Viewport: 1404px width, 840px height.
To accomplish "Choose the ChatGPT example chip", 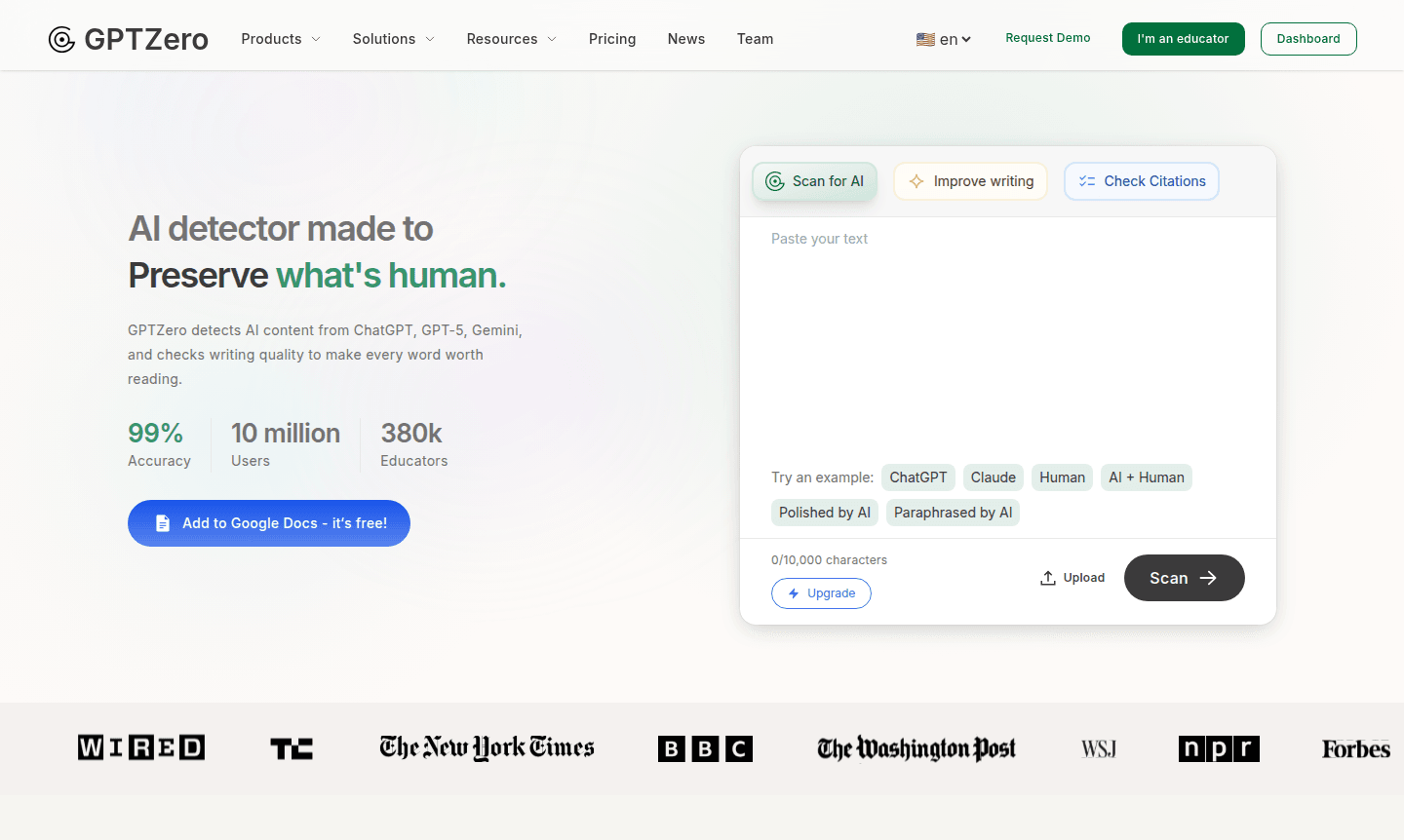I will click(x=917, y=477).
